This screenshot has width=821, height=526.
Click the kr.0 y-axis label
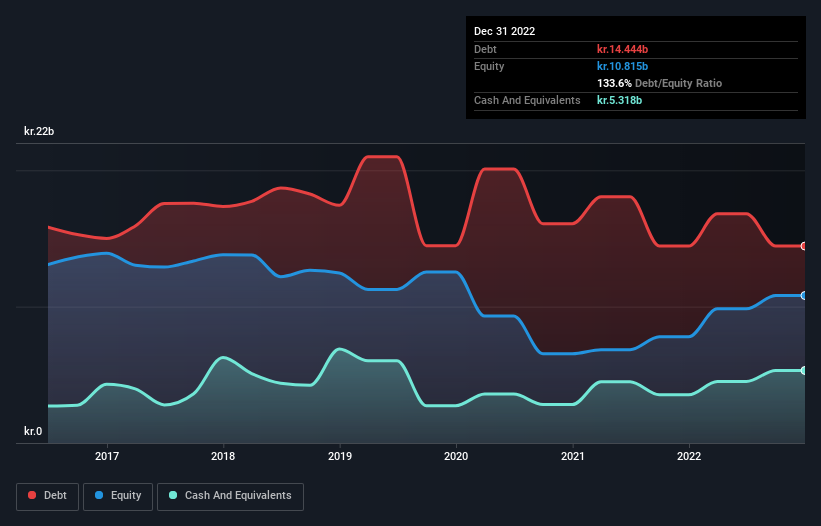(x=33, y=431)
